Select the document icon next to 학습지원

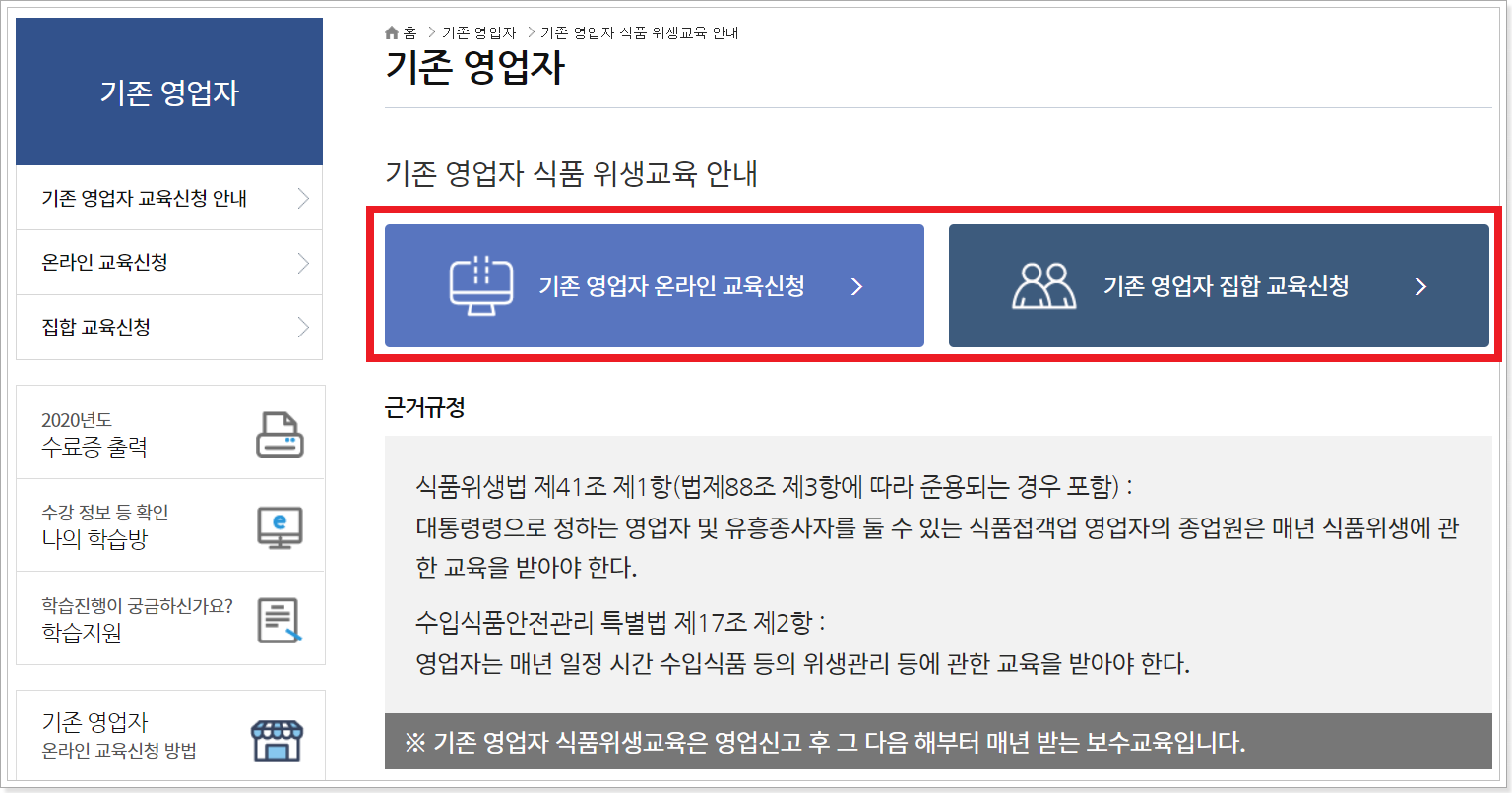click(281, 619)
